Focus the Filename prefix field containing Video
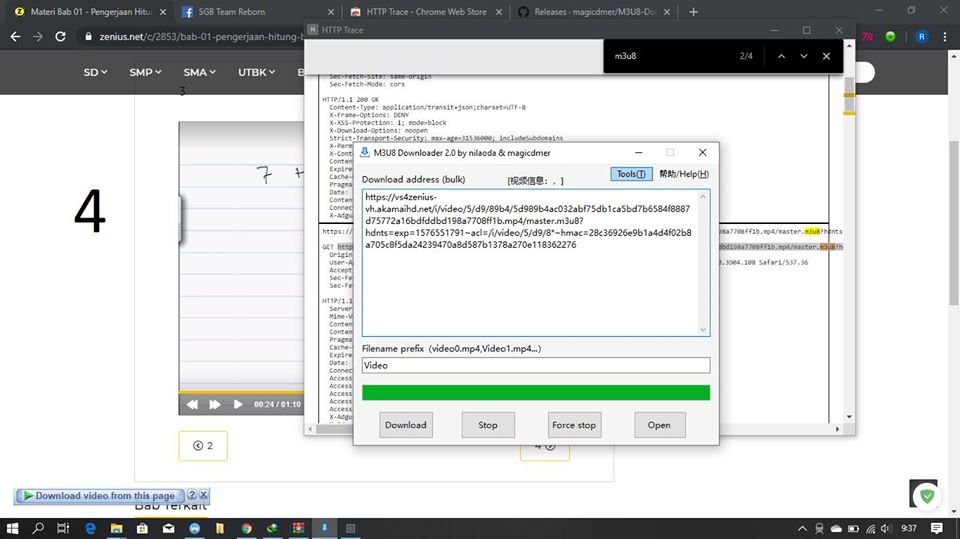This screenshot has height=539, width=960. pyautogui.click(x=536, y=365)
